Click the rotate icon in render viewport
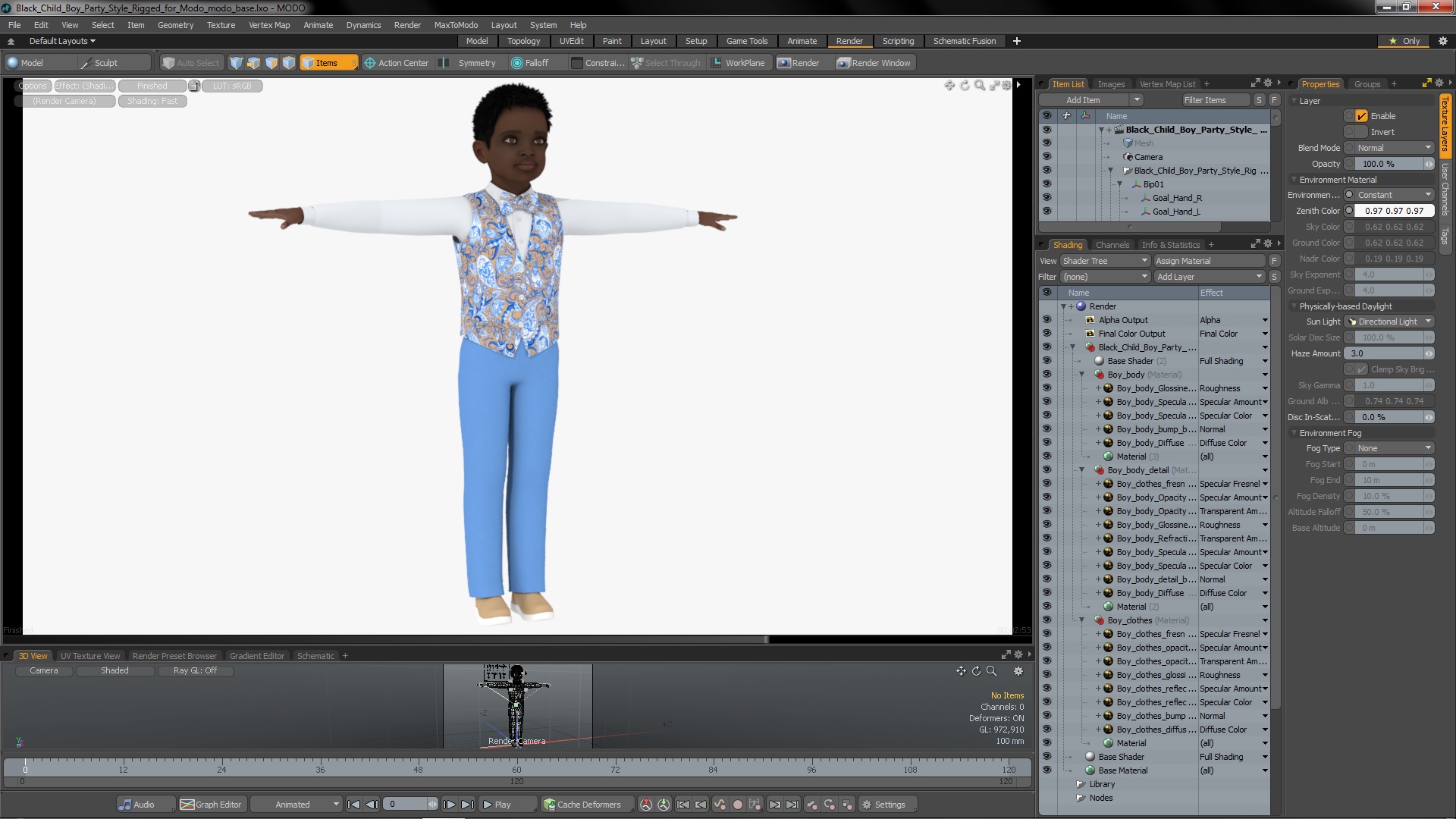 tap(965, 86)
